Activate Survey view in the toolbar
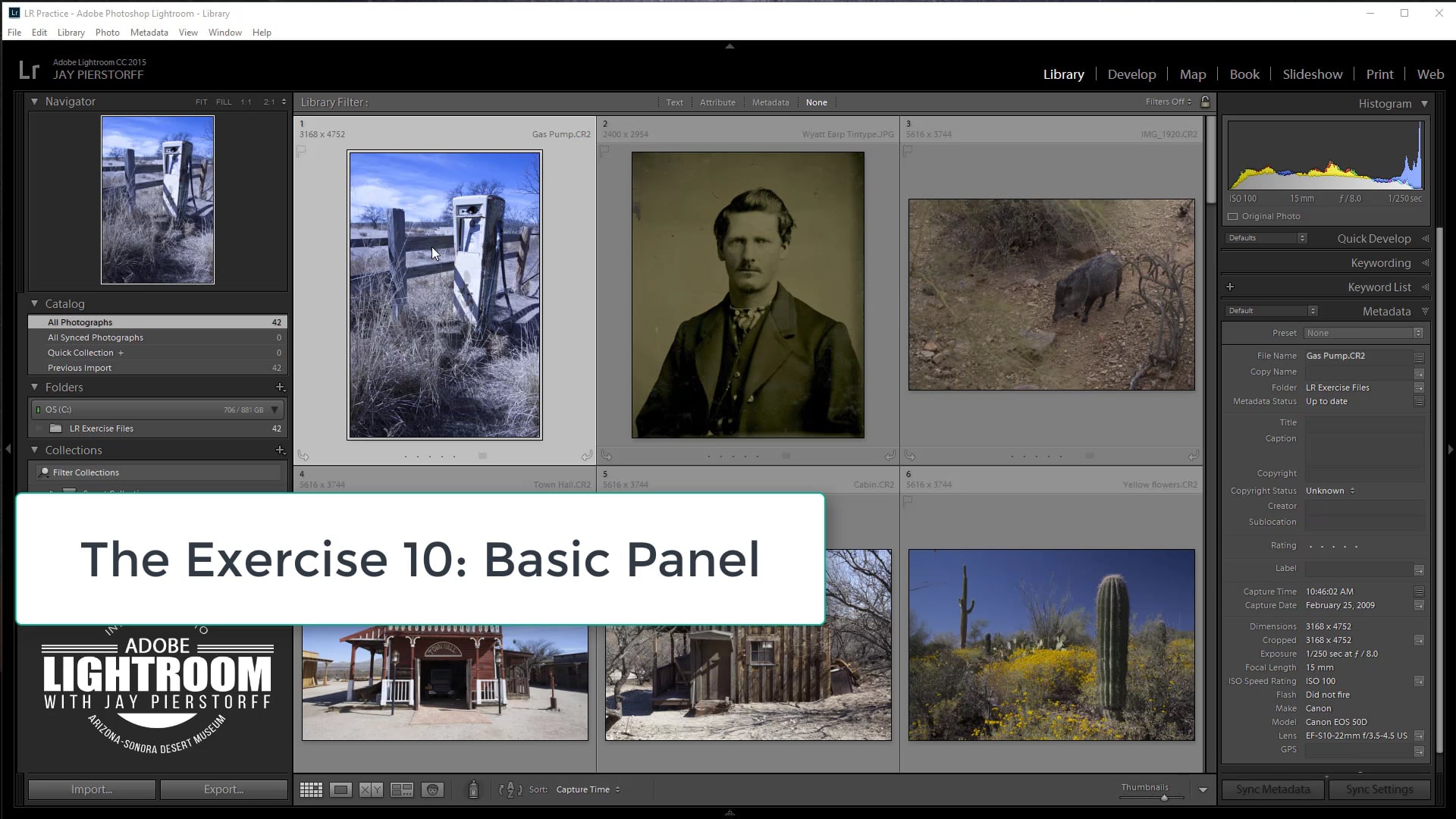Screen dimensions: 1456x819 pos(402,789)
